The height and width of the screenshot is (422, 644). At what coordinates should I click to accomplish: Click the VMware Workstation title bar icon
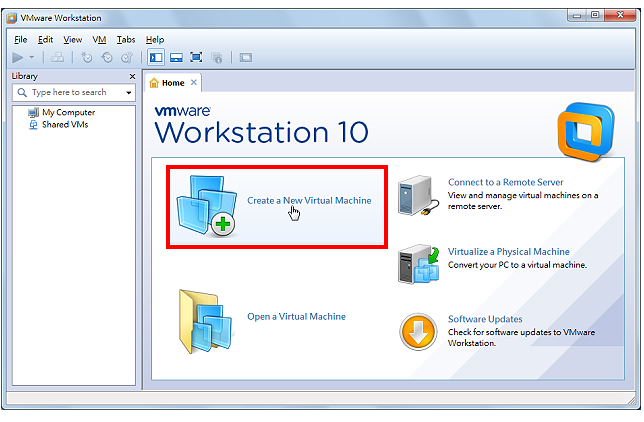click(12, 18)
